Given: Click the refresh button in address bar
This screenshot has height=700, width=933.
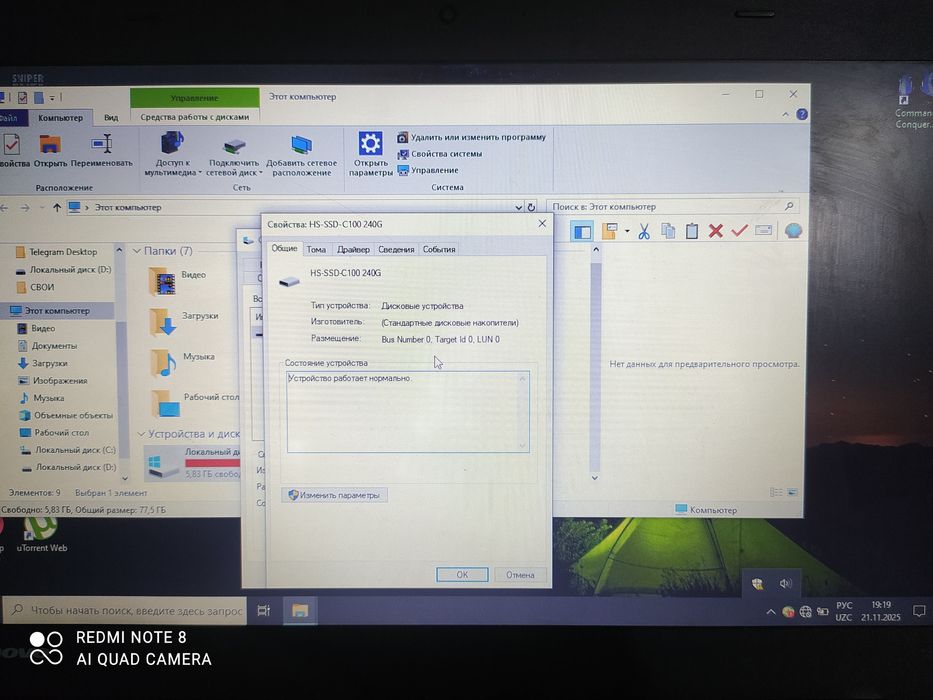Looking at the screenshot, I should pos(531,207).
